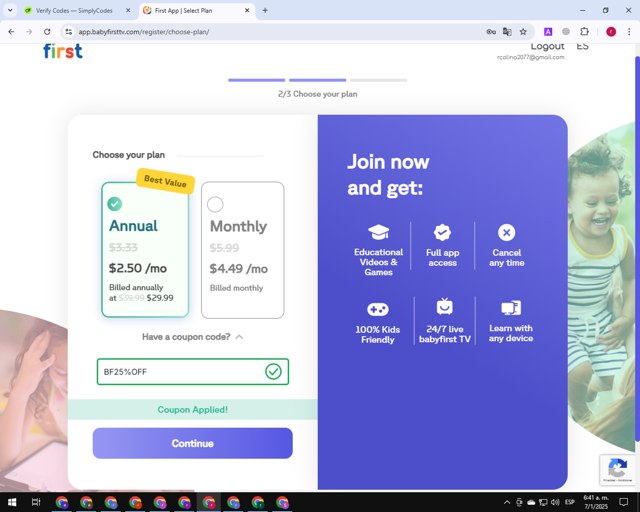The width and height of the screenshot is (640, 512).
Task: Click the $4.49 /mo price text
Action: (238, 269)
